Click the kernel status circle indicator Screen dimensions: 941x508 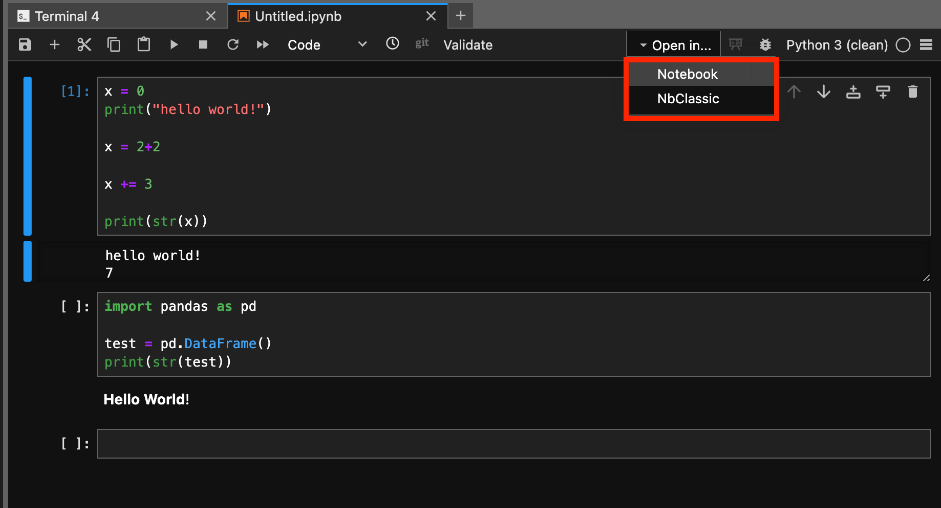903,45
